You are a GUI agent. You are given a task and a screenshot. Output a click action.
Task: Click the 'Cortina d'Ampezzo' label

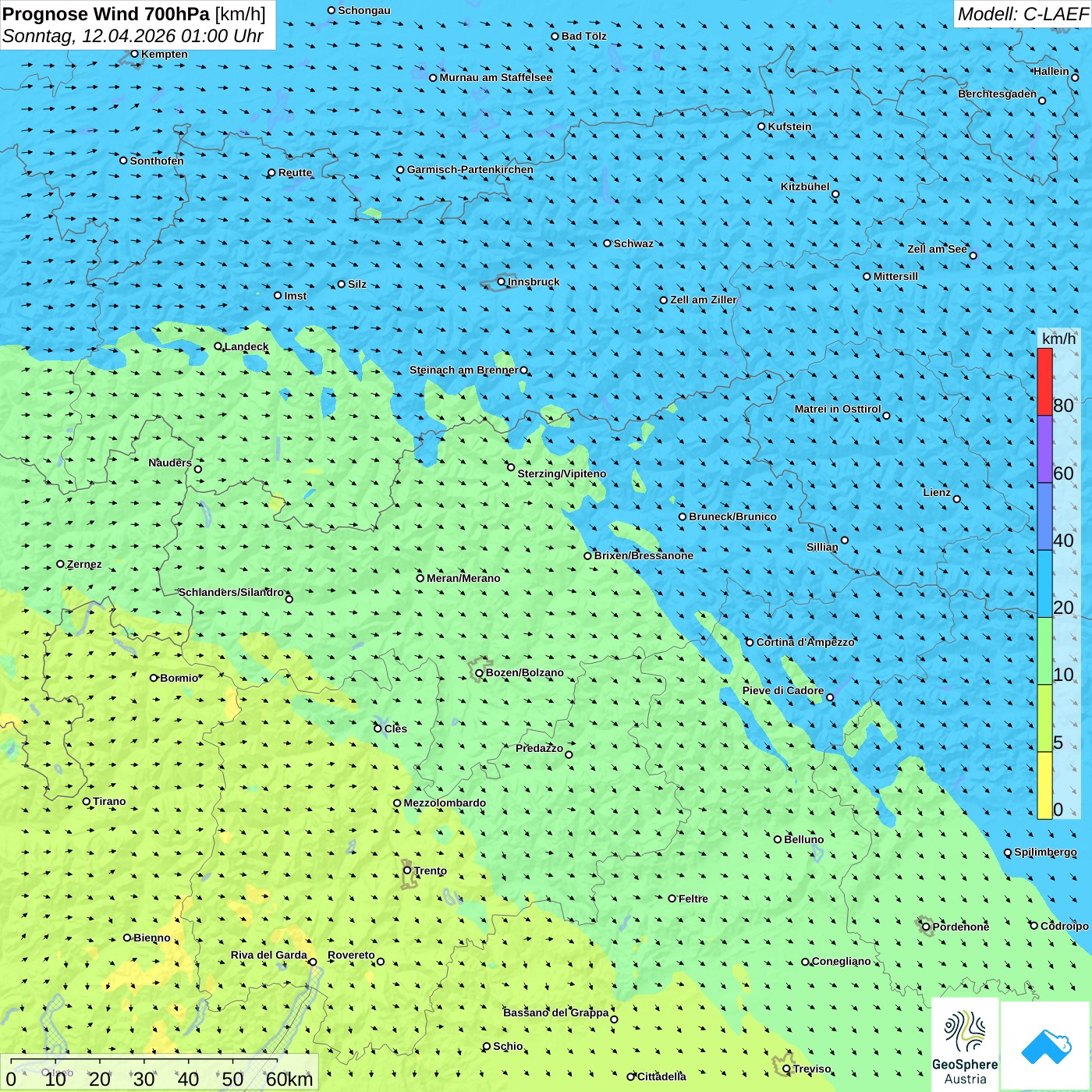pos(806,642)
